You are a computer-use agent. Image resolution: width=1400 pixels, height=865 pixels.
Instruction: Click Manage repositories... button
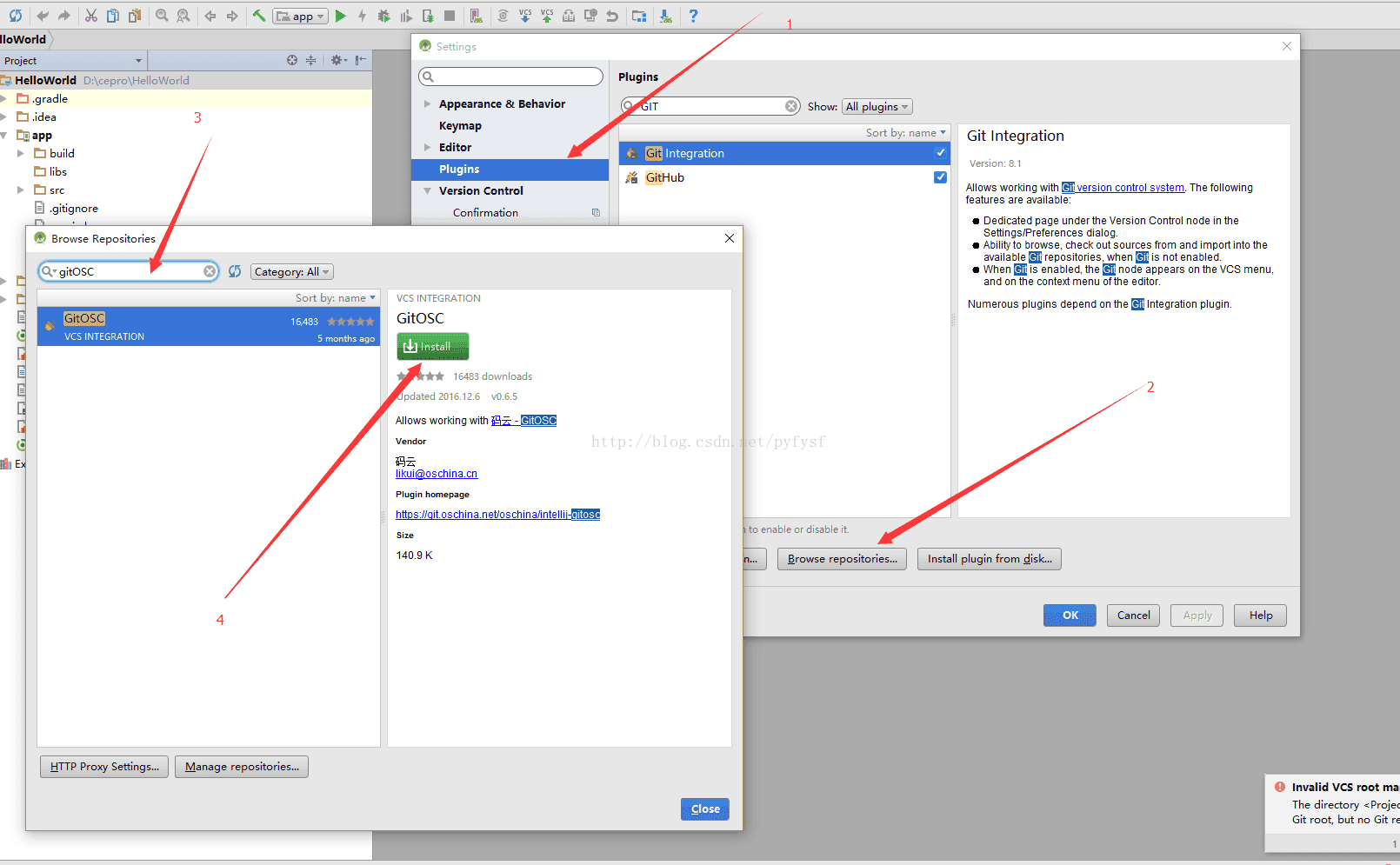coord(242,766)
